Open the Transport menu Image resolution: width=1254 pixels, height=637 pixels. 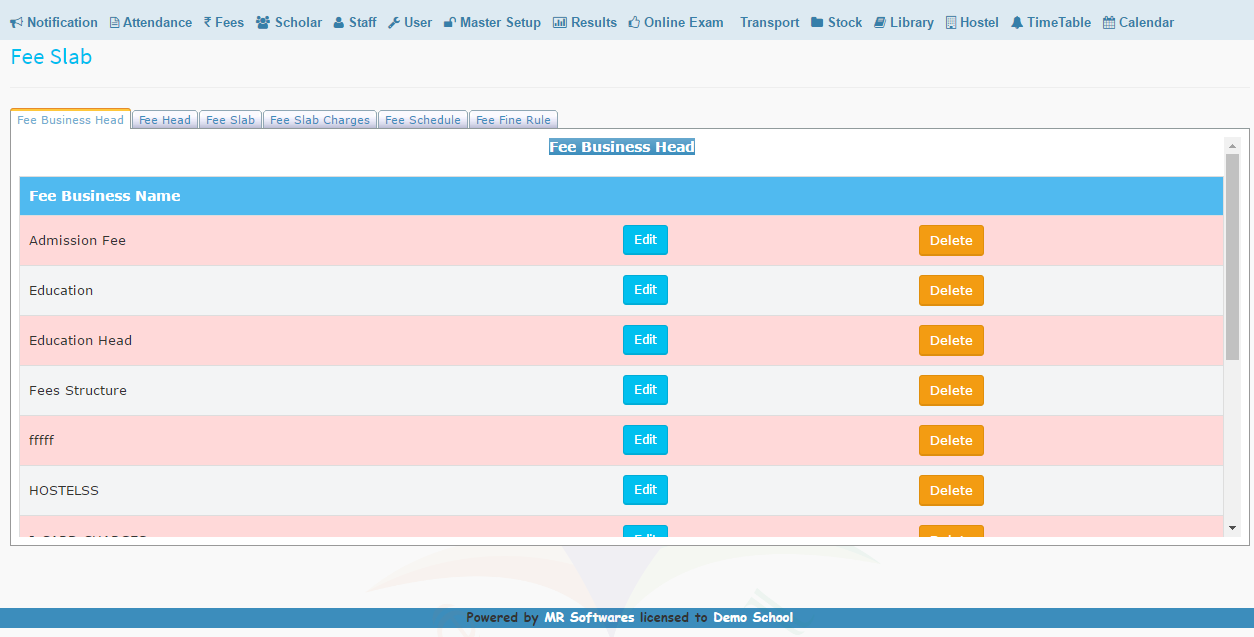[x=769, y=23]
